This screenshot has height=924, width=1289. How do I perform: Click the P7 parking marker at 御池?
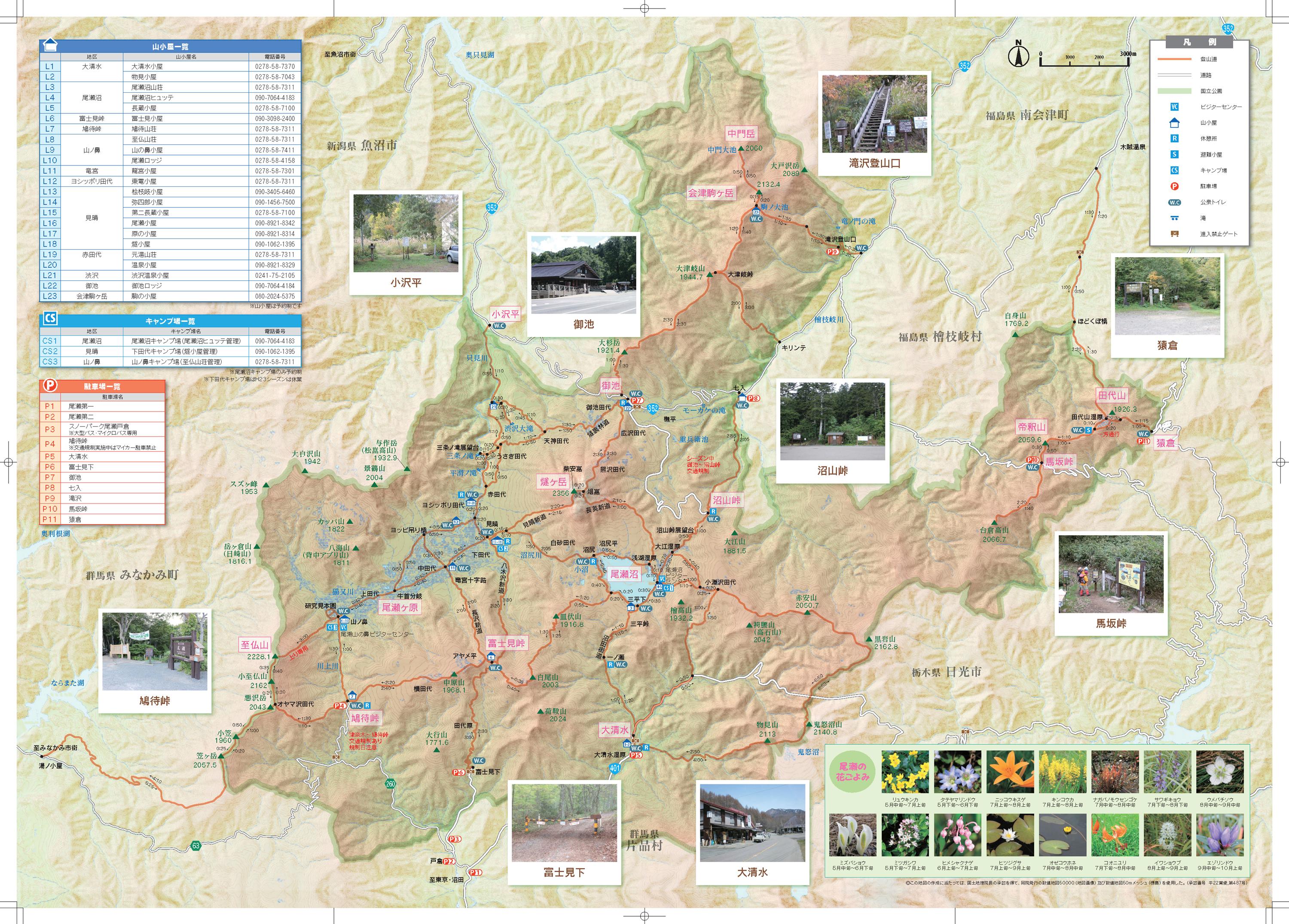click(637, 401)
